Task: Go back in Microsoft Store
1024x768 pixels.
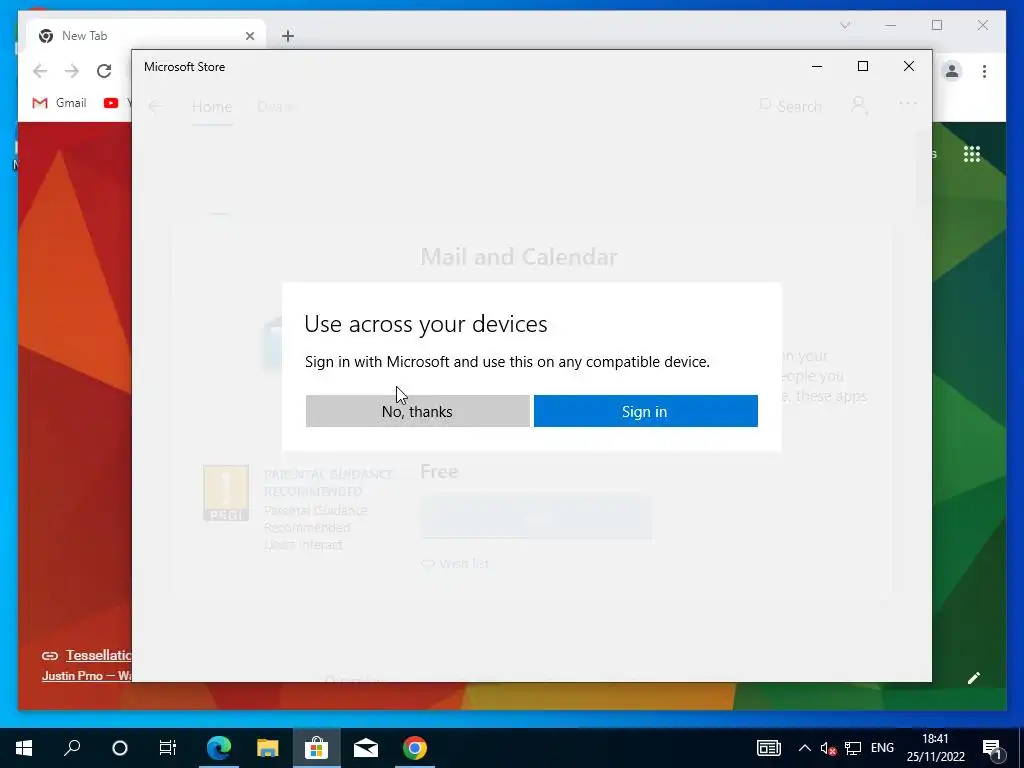Action: tap(155, 106)
